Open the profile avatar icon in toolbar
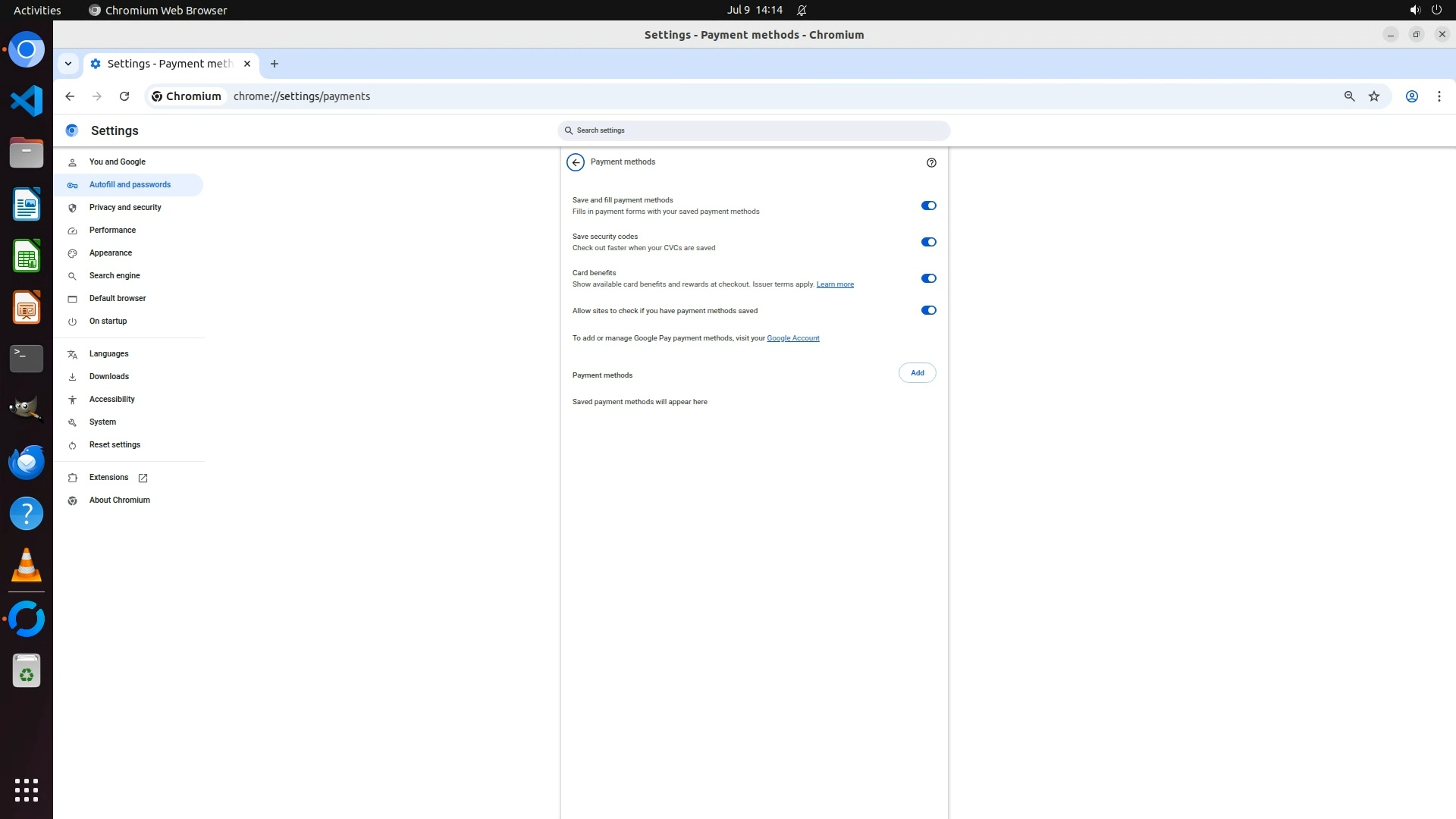Image resolution: width=1456 pixels, height=819 pixels. click(1411, 96)
